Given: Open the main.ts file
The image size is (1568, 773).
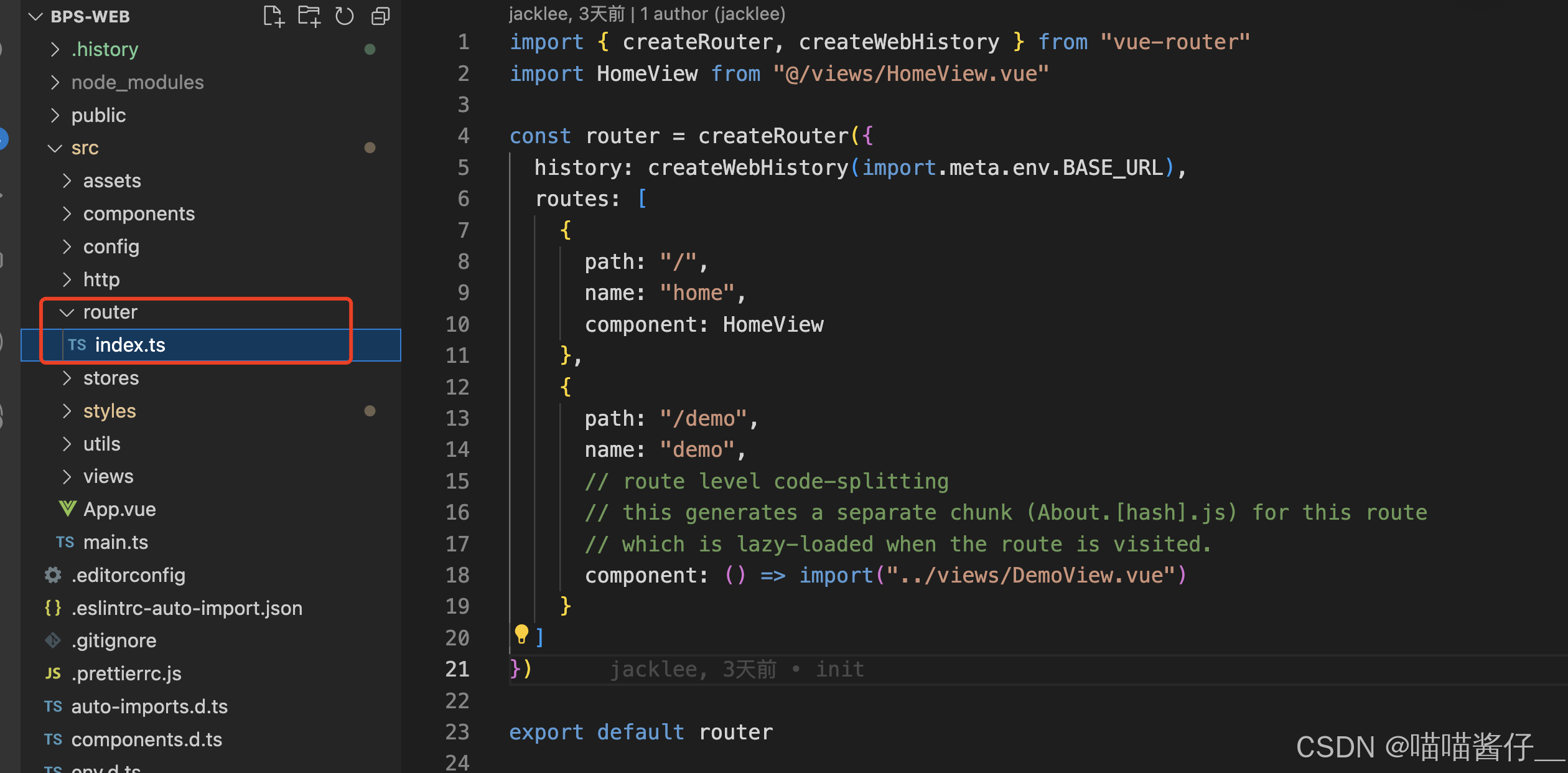Looking at the screenshot, I should click(x=116, y=542).
